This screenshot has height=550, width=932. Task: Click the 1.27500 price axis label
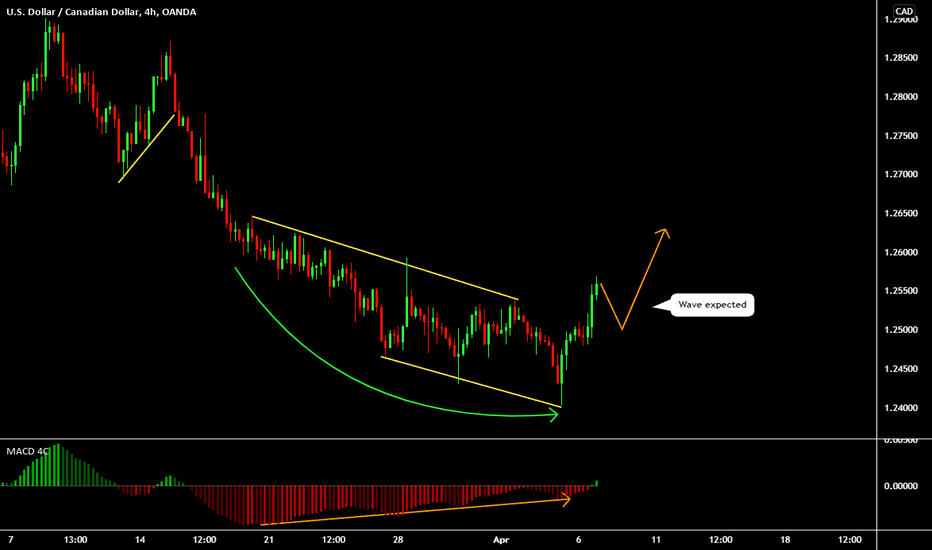[x=901, y=136]
